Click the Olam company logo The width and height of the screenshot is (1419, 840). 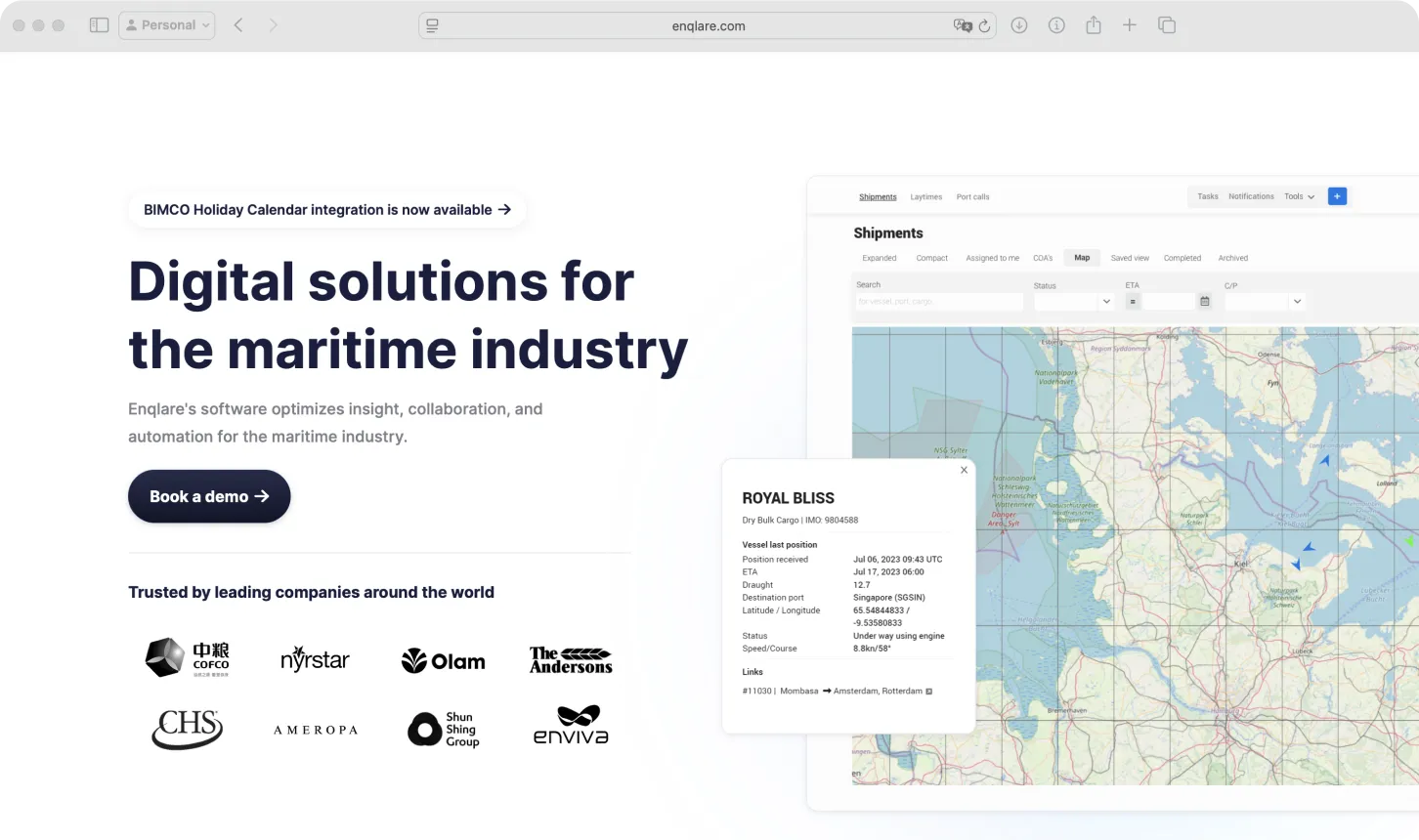point(444,661)
